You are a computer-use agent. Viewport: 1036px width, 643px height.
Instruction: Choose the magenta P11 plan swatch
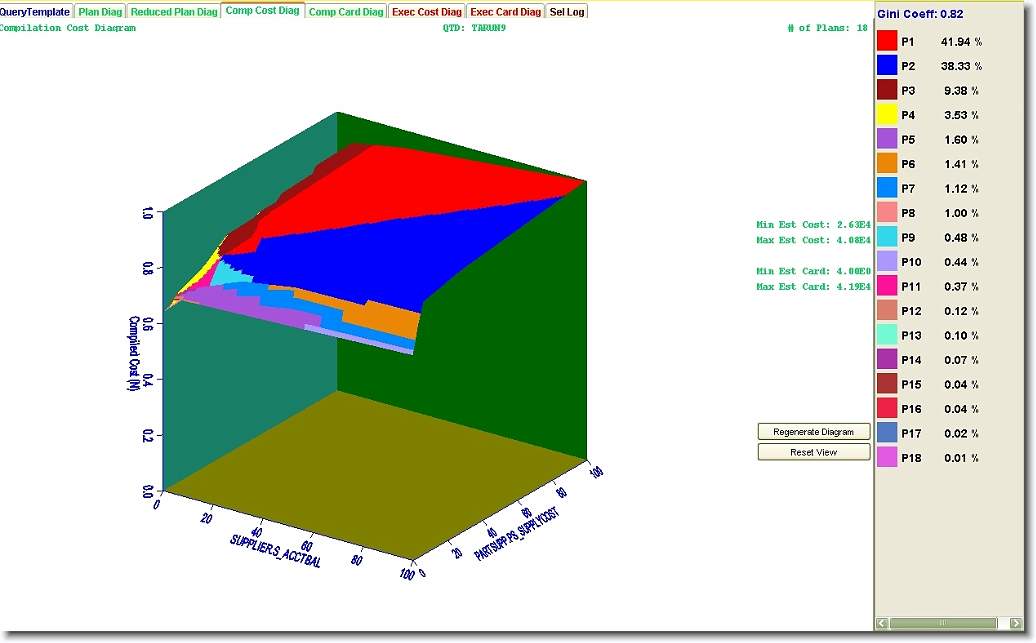point(886,286)
